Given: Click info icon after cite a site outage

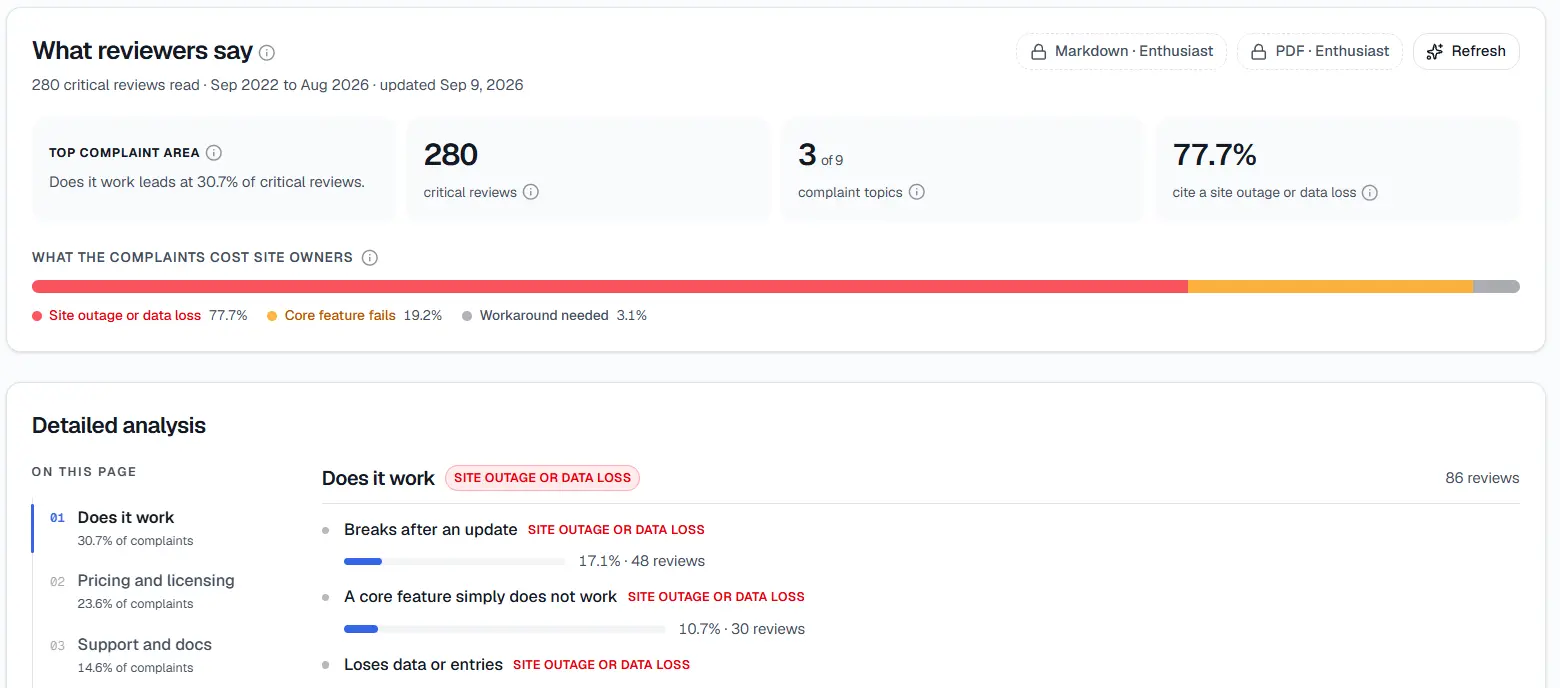Looking at the screenshot, I should tap(1370, 192).
